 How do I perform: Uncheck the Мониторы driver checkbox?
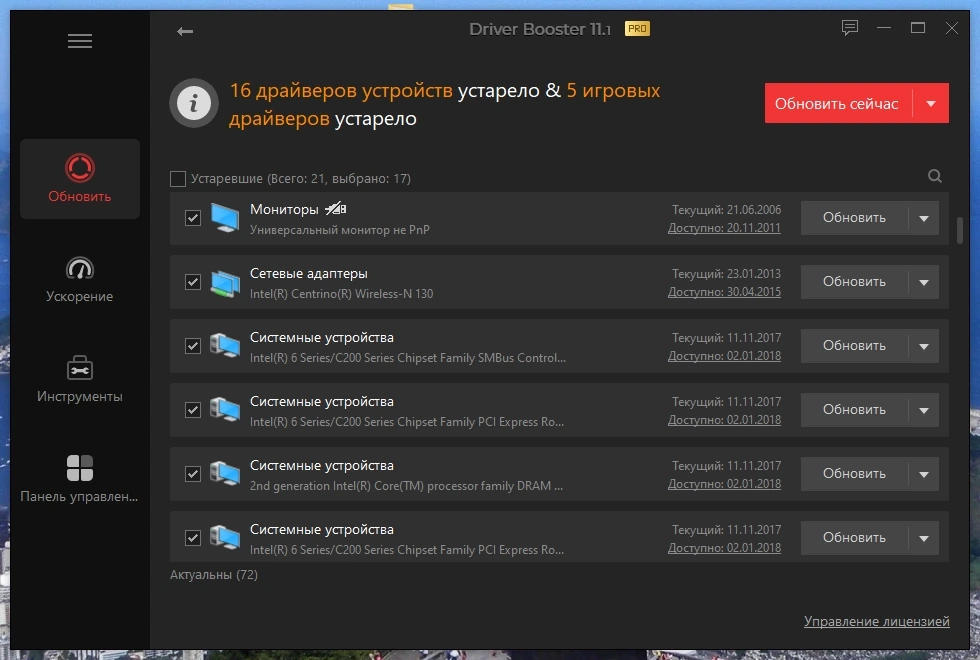(192, 218)
